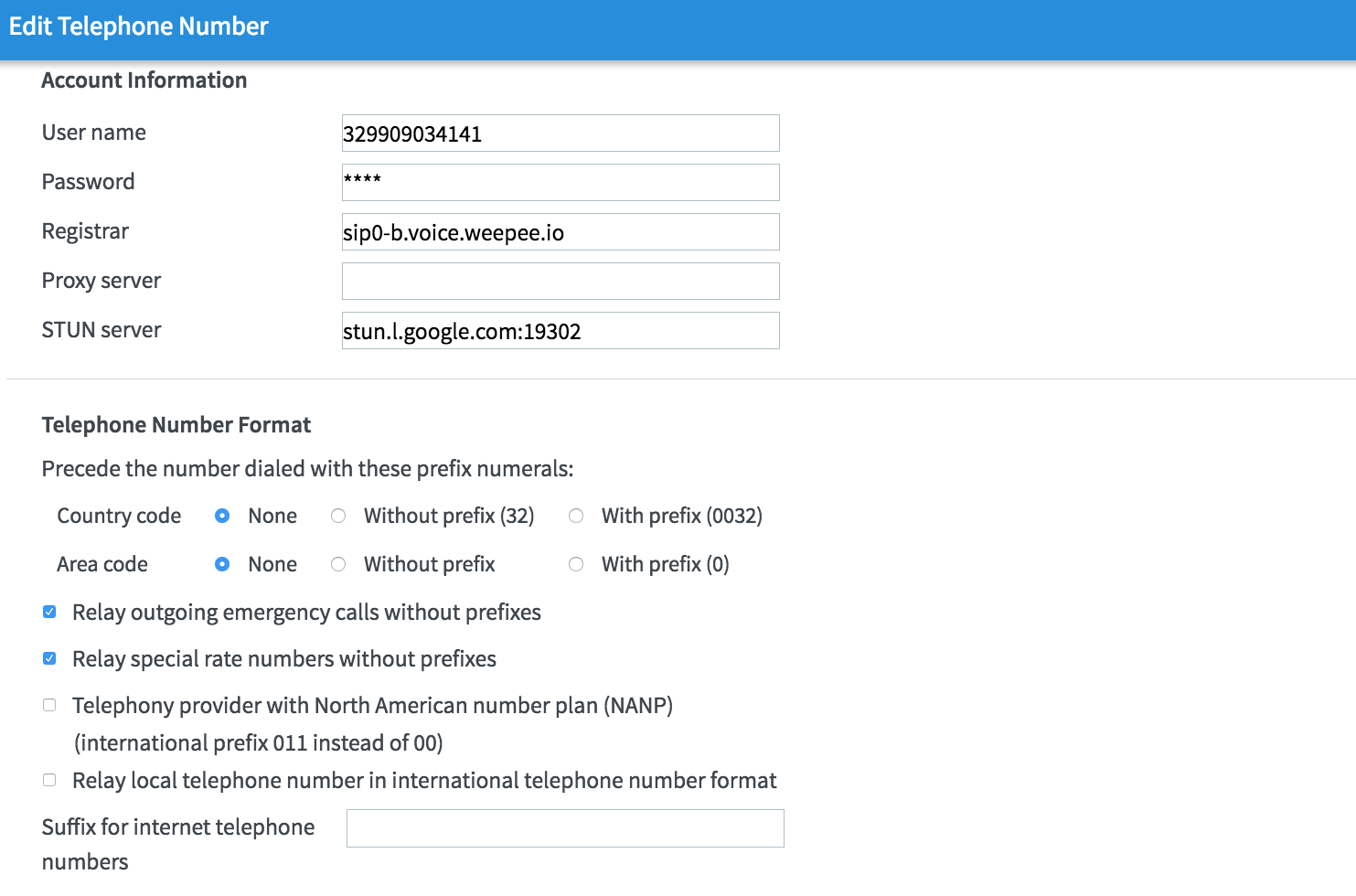Viewport: 1356px width, 896px height.
Task: Focus the Password field
Action: [x=560, y=183]
